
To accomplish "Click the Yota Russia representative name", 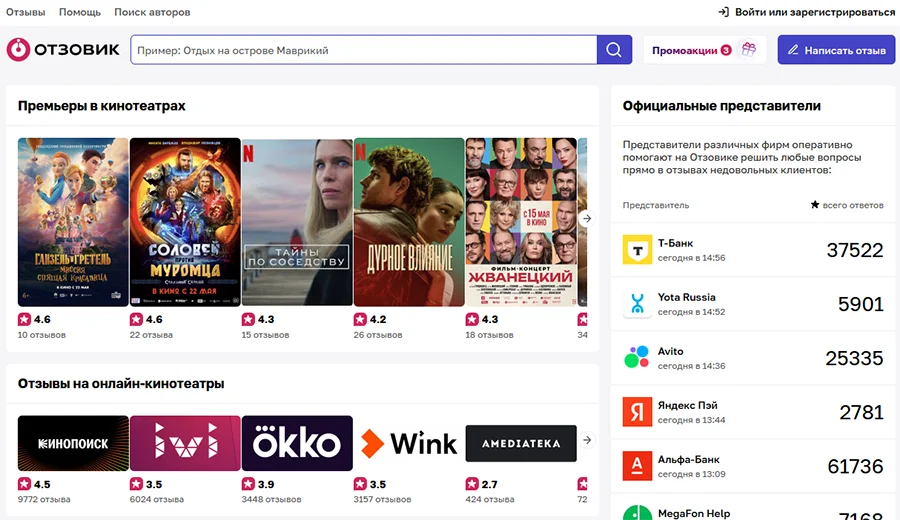I will pyautogui.click(x=686, y=297).
